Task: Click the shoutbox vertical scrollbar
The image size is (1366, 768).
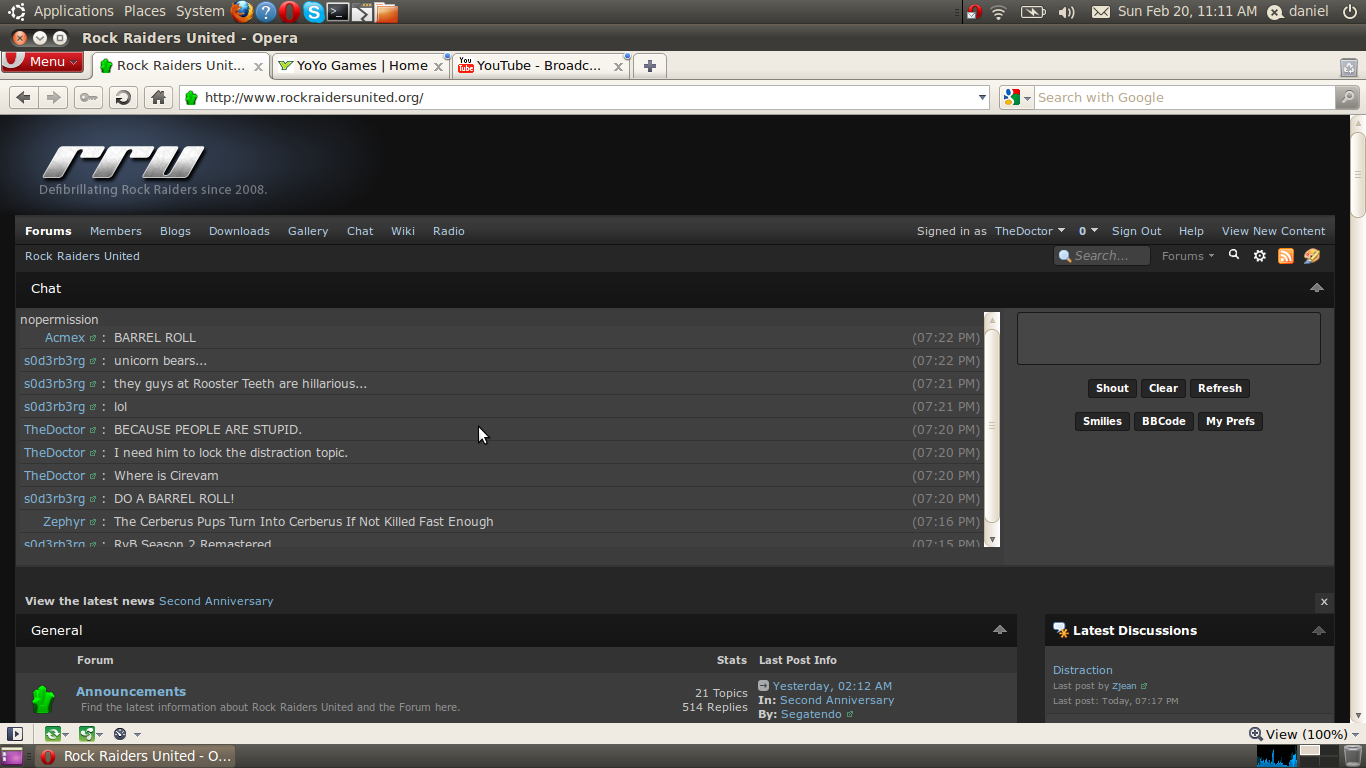Action: 992,429
